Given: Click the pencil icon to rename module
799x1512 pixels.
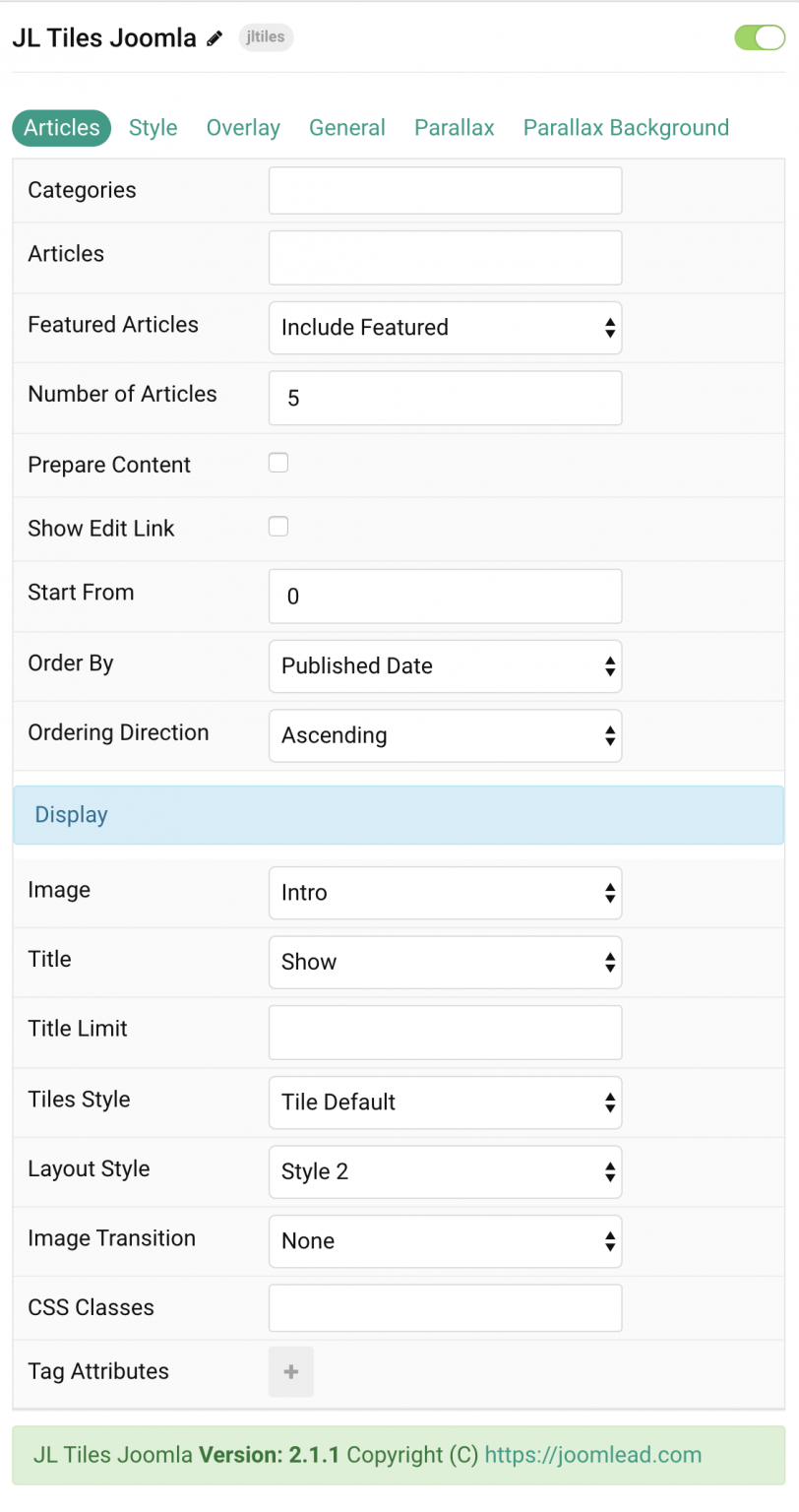Looking at the screenshot, I should click(215, 37).
